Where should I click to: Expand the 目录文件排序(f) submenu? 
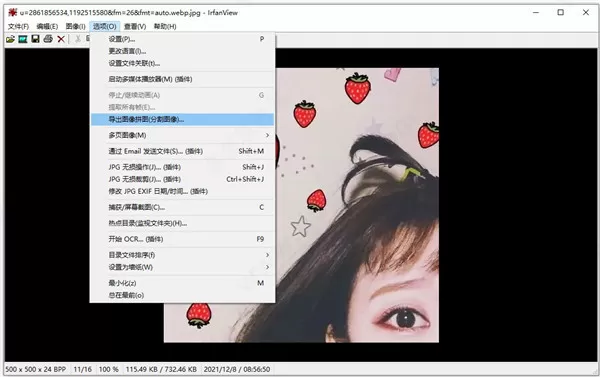click(183, 255)
